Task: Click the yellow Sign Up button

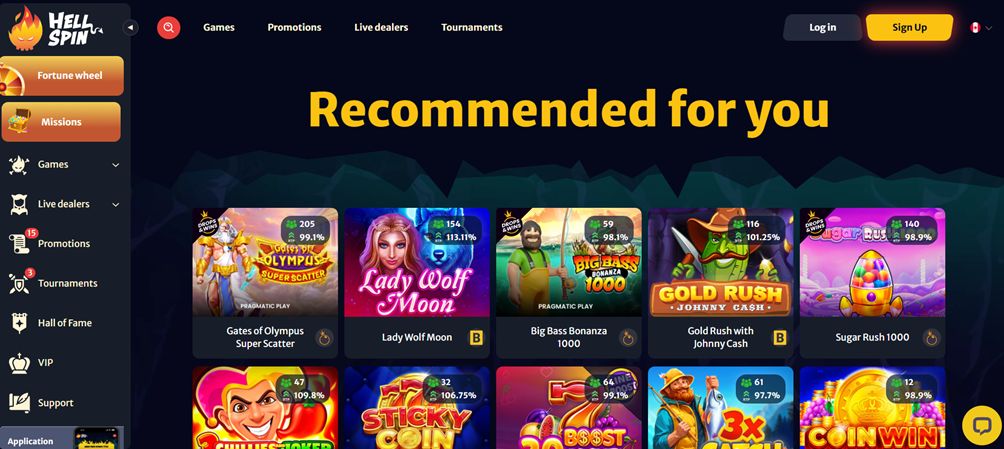Action: tap(909, 28)
